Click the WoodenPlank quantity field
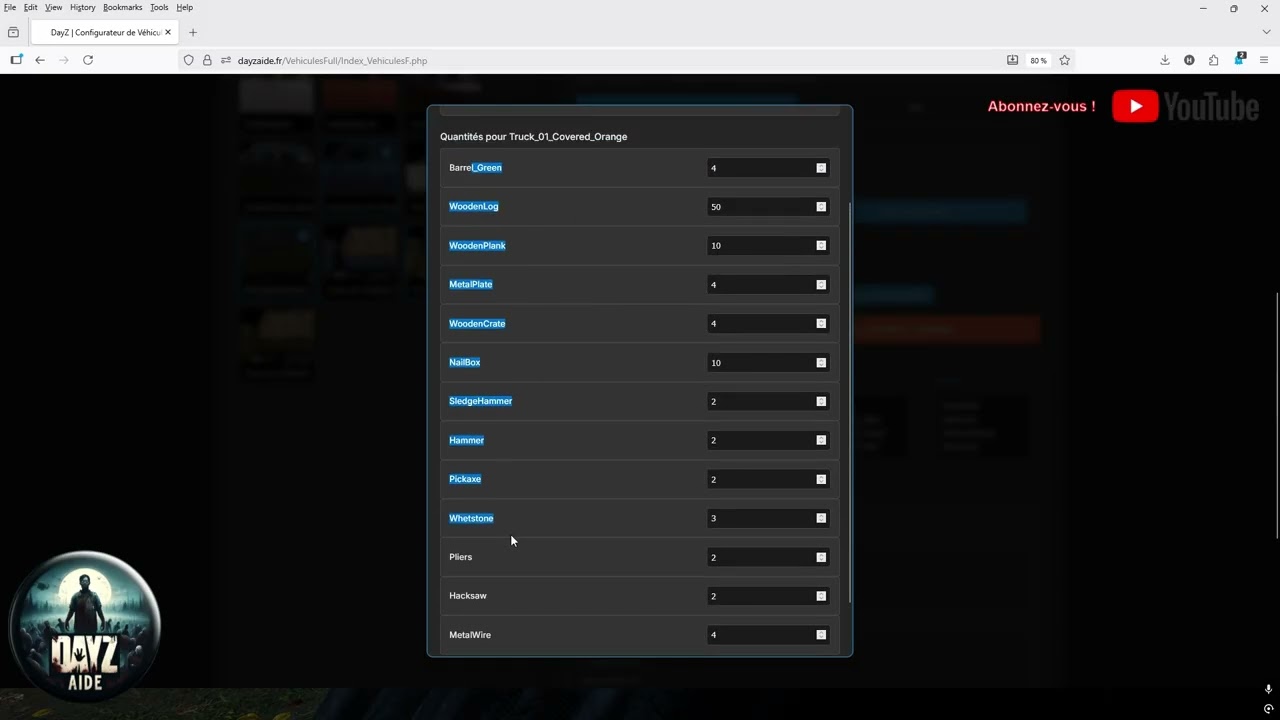Screen dimensions: 1280x720 point(768,246)
